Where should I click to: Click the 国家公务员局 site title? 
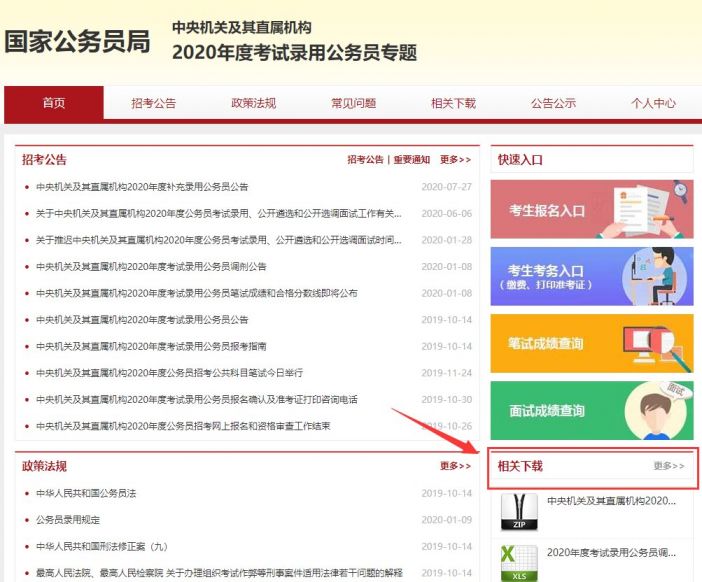coord(78,42)
